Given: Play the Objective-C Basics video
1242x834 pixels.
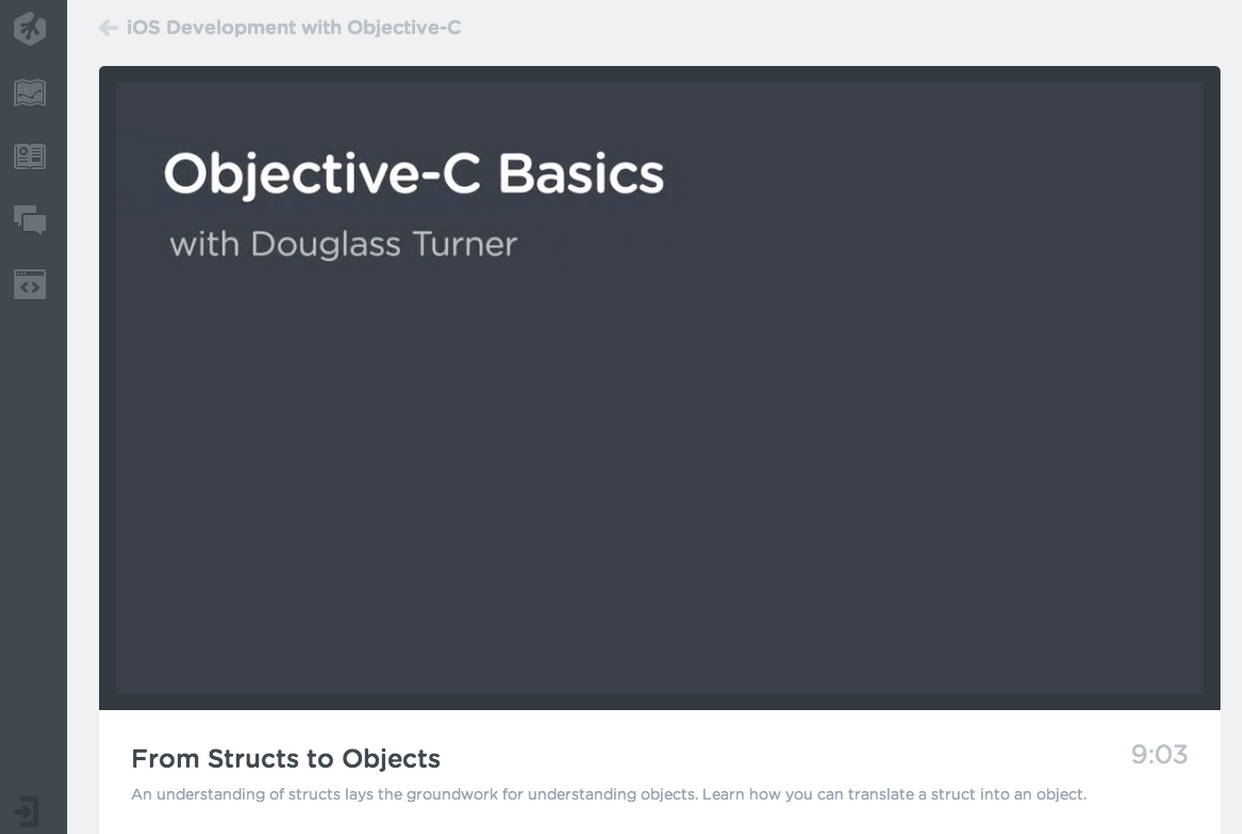Looking at the screenshot, I should [659, 388].
